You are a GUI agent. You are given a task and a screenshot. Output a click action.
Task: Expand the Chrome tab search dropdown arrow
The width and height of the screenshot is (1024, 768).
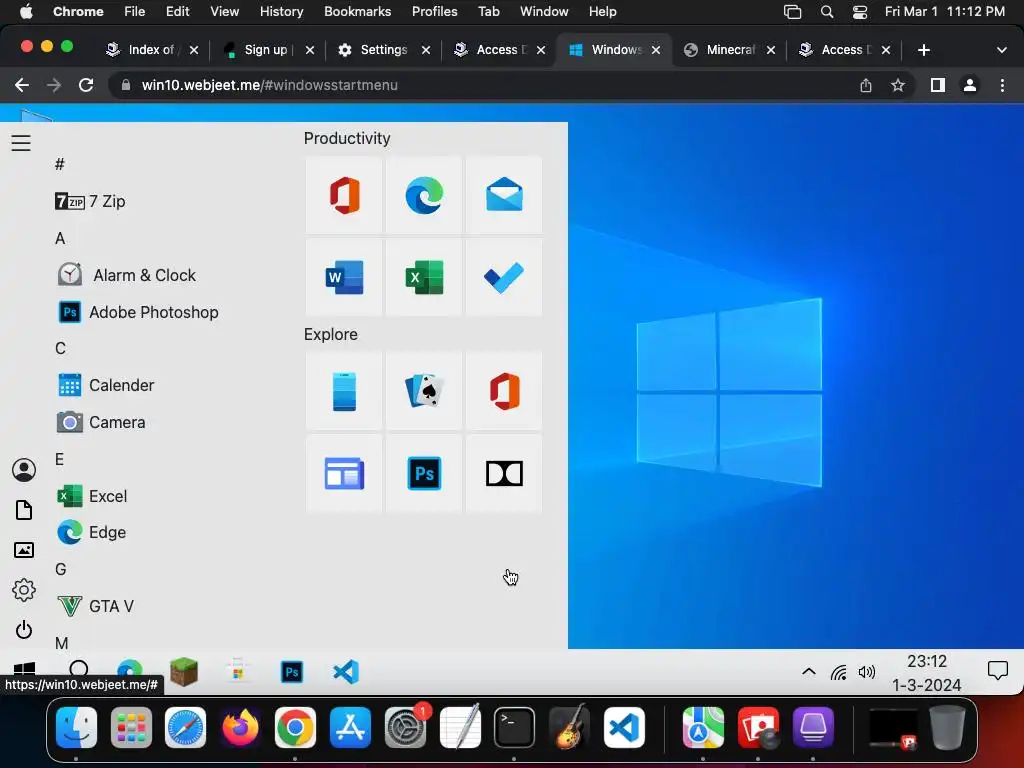[1002, 50]
